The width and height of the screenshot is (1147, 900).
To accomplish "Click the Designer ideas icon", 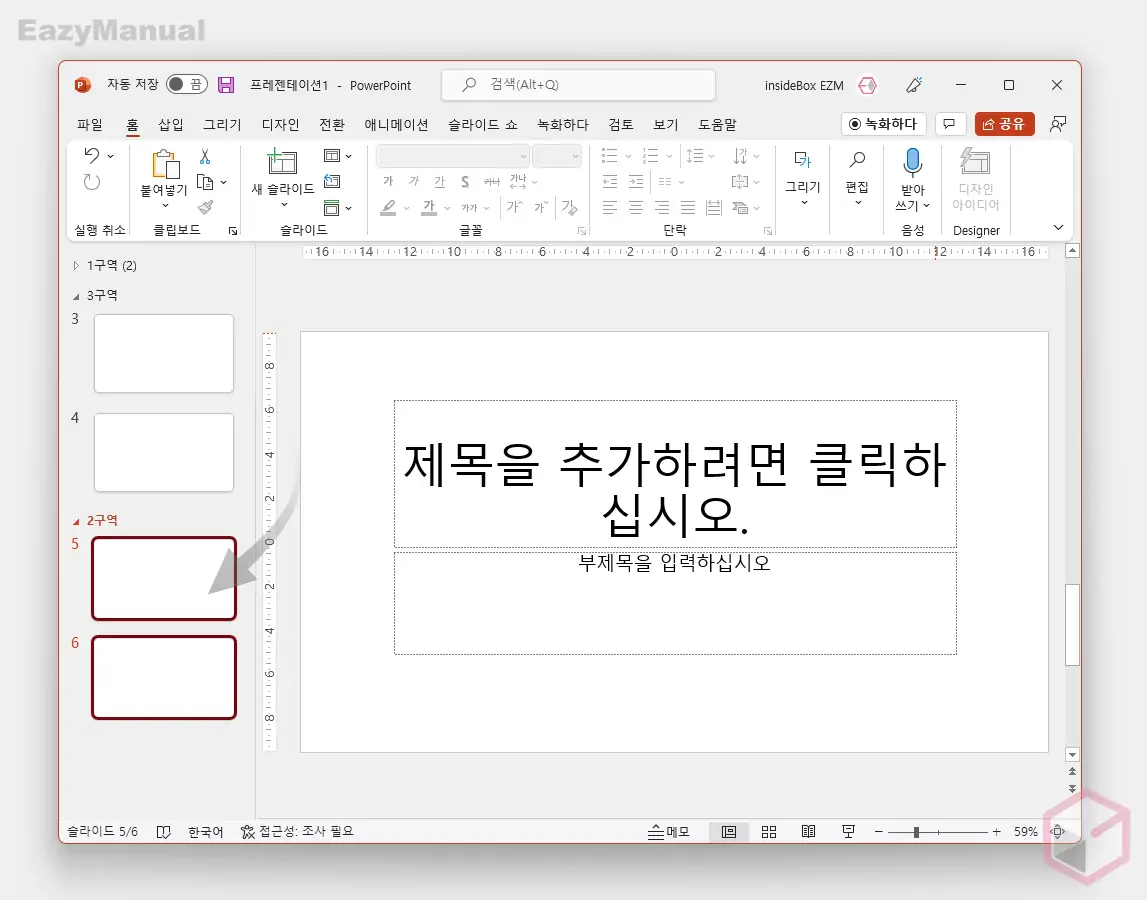I will 975,161.
